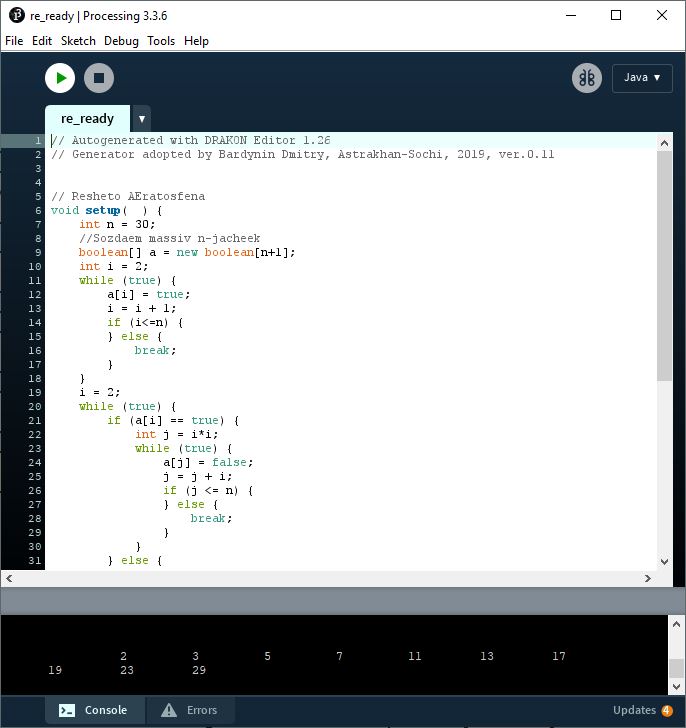This screenshot has height=728, width=686.
Task: Select the re_ready sketch tab
Action: coord(87,118)
